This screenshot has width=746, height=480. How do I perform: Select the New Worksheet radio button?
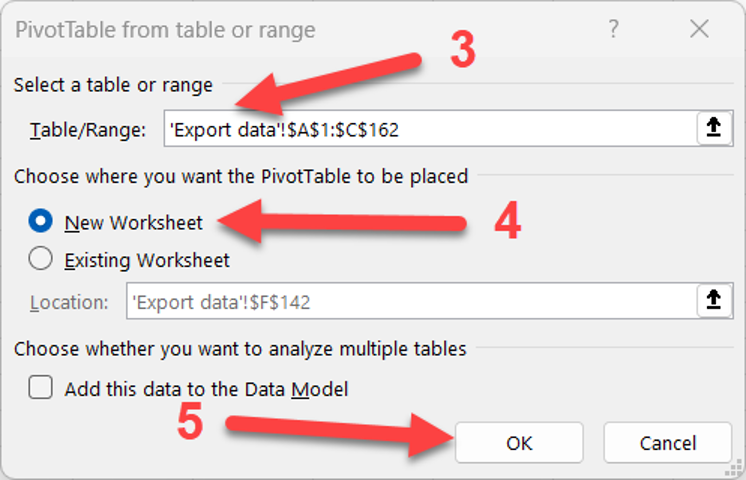(x=40, y=221)
